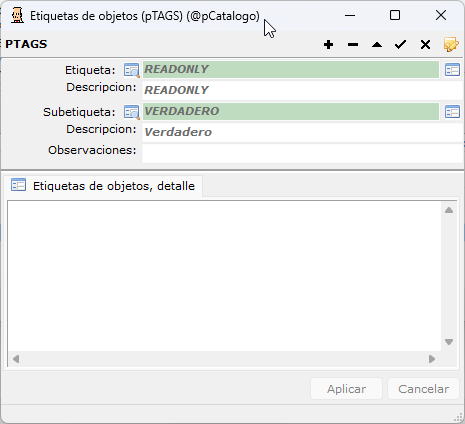Click the detail list scroll down arrow

[x=449, y=342]
